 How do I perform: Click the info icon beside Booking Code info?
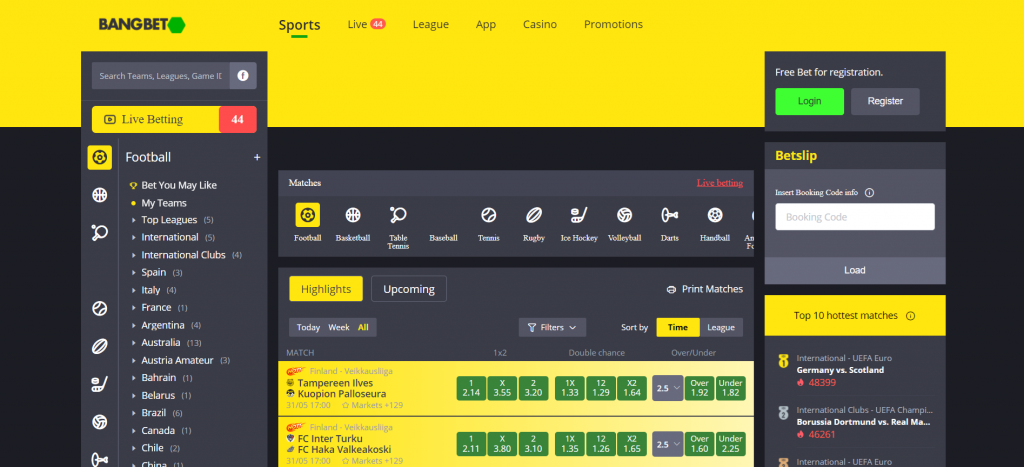click(869, 193)
